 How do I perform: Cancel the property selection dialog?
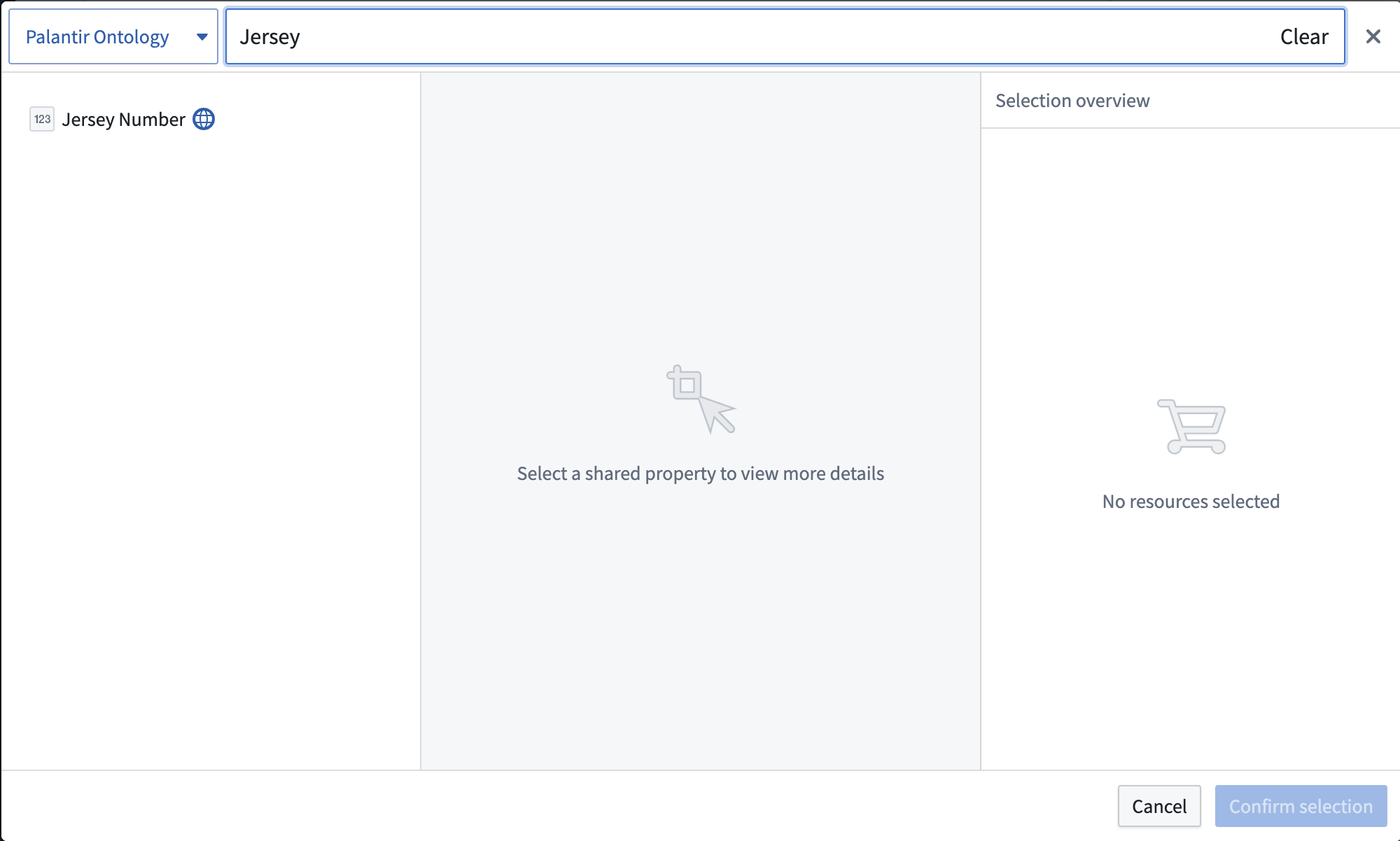(x=1159, y=806)
